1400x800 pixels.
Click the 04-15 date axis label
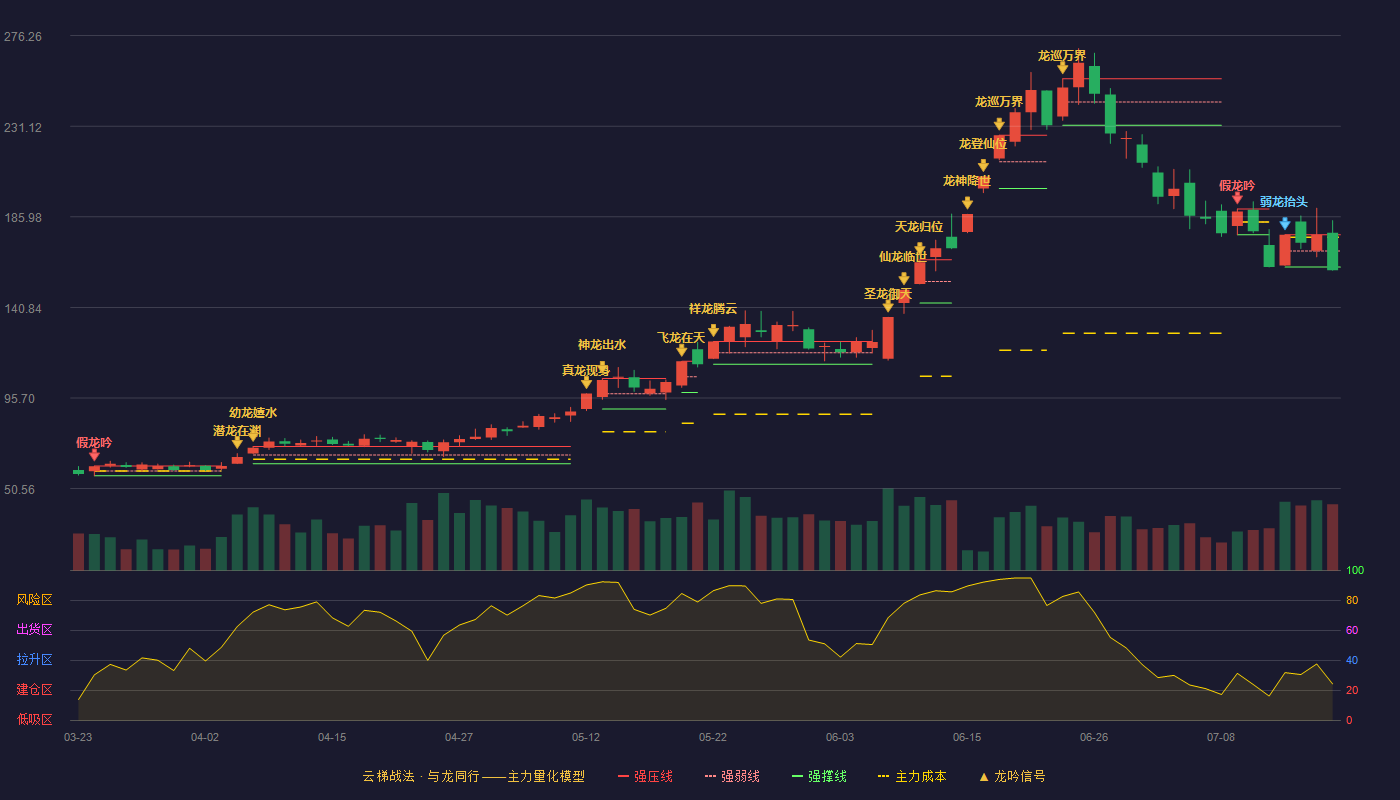point(332,737)
